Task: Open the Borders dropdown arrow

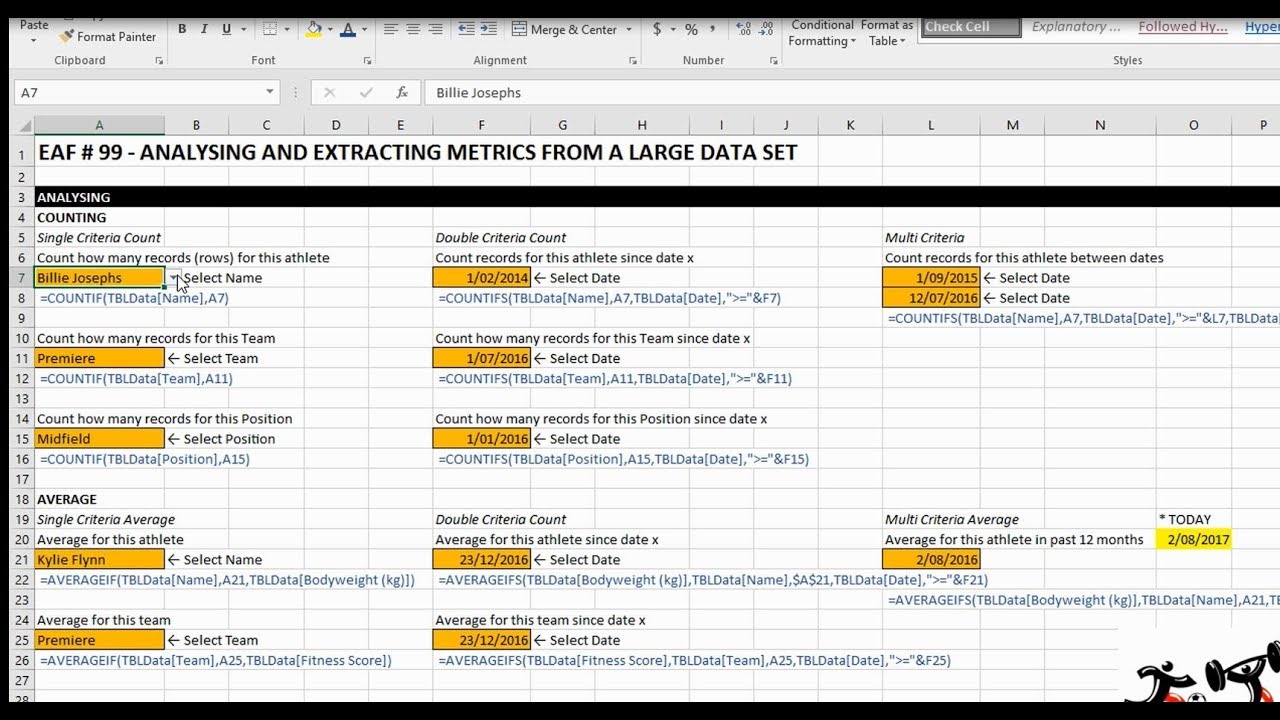Action: [285, 30]
